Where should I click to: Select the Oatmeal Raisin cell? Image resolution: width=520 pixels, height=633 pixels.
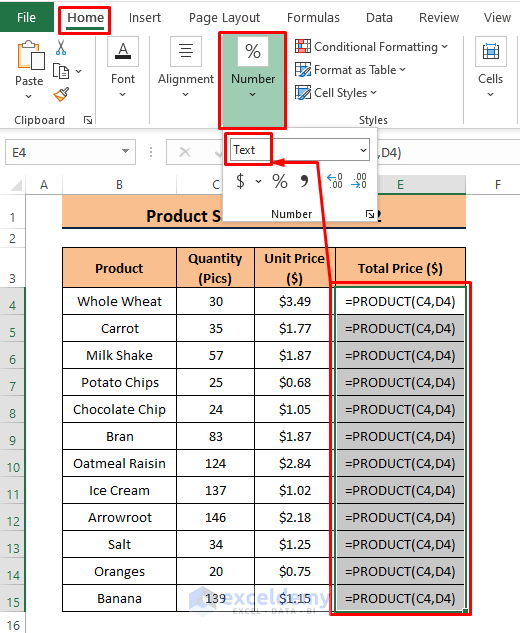(120, 463)
